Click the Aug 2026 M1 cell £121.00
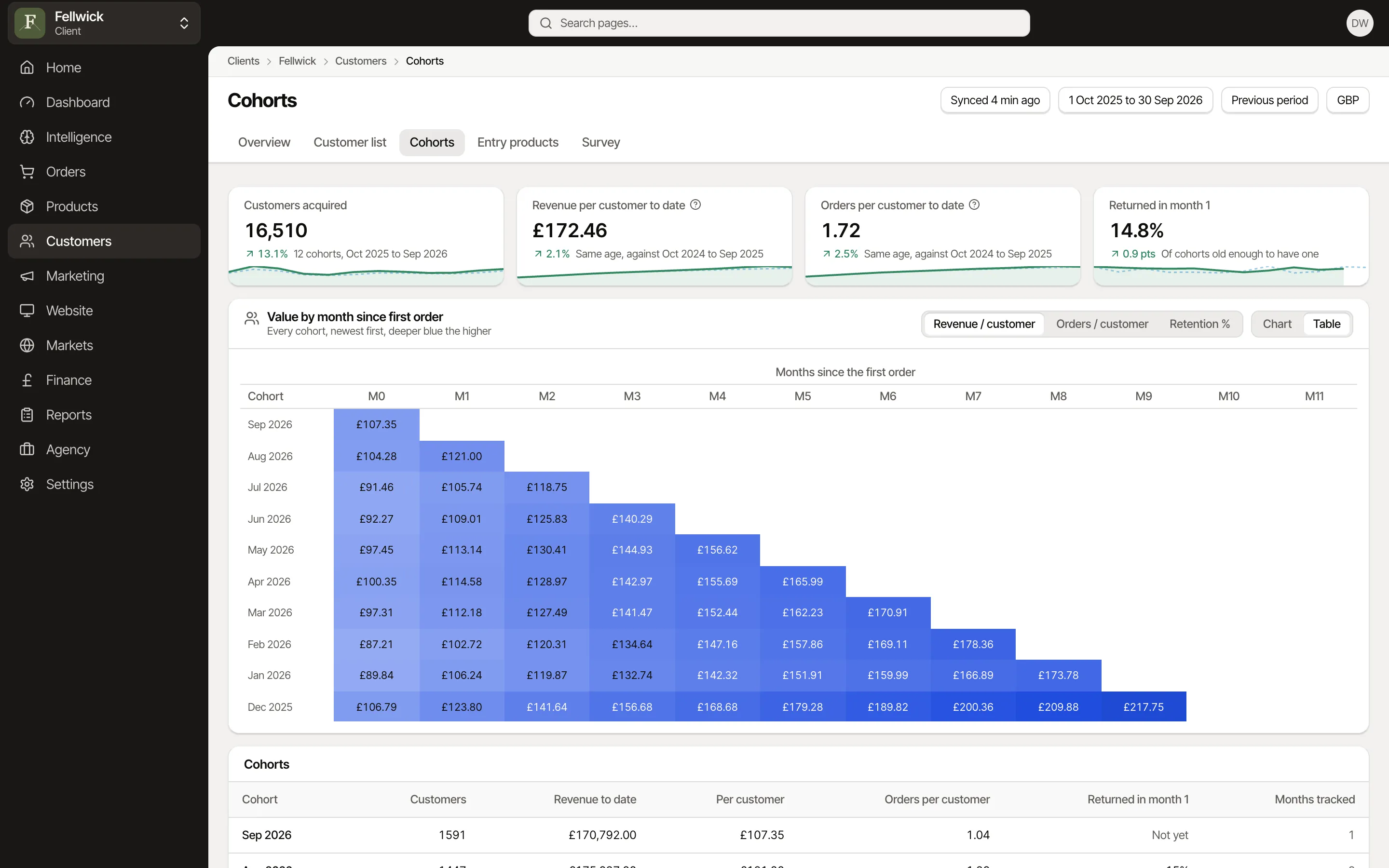The width and height of the screenshot is (1389, 868). coord(462,456)
